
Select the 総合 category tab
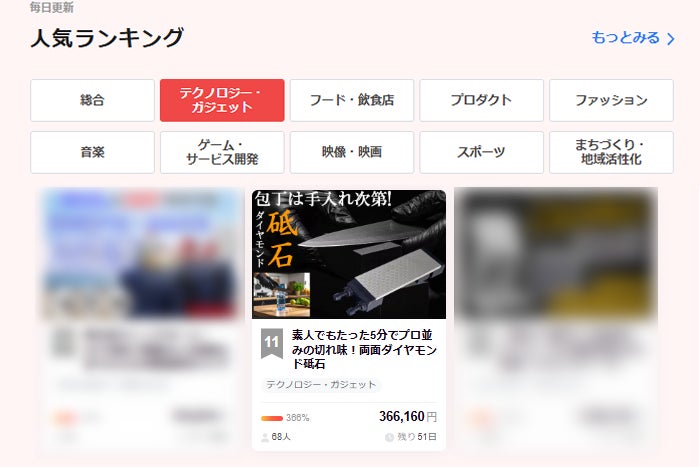tap(92, 100)
